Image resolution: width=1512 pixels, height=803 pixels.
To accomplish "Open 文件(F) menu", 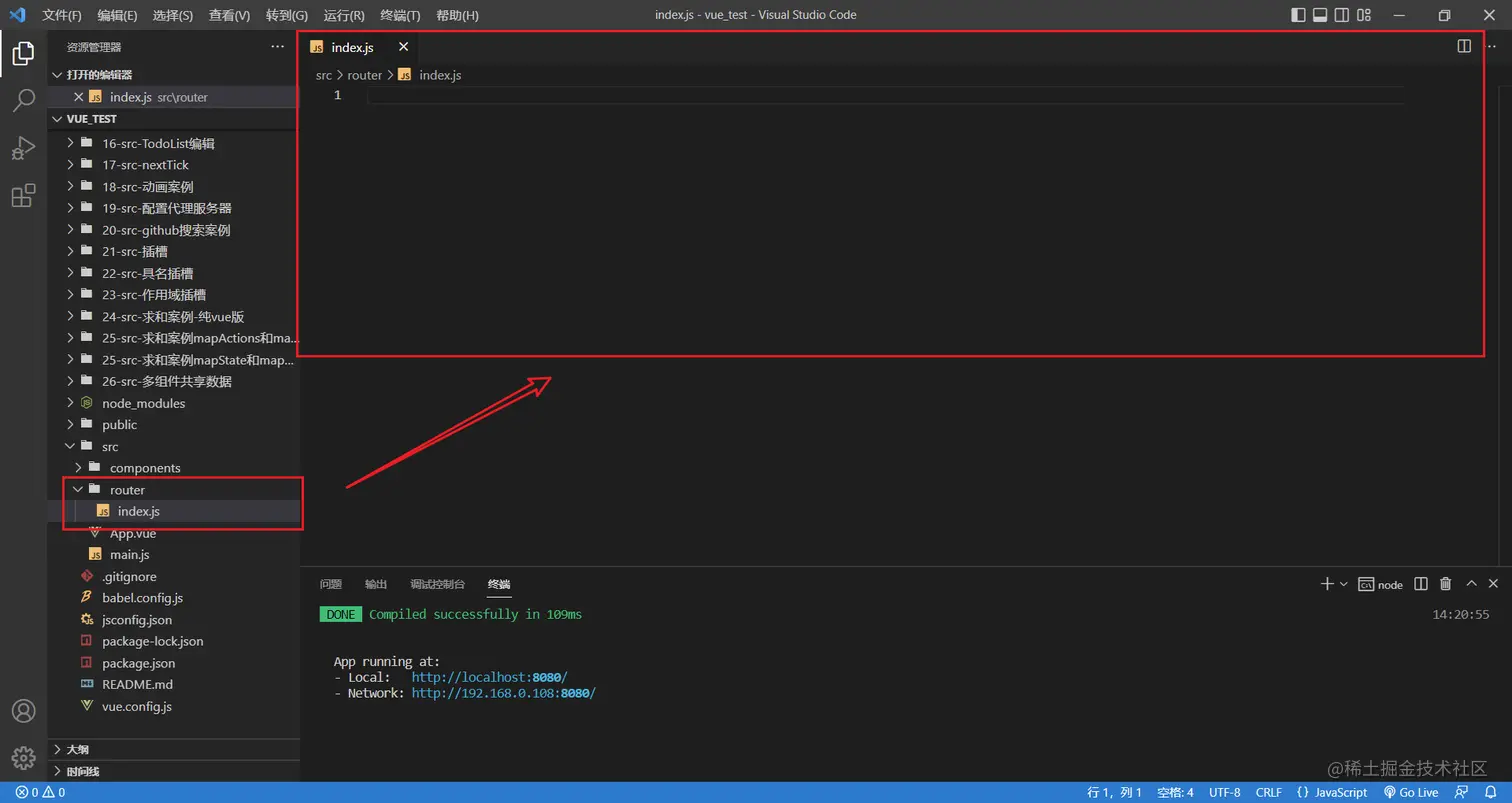I will click(x=62, y=15).
